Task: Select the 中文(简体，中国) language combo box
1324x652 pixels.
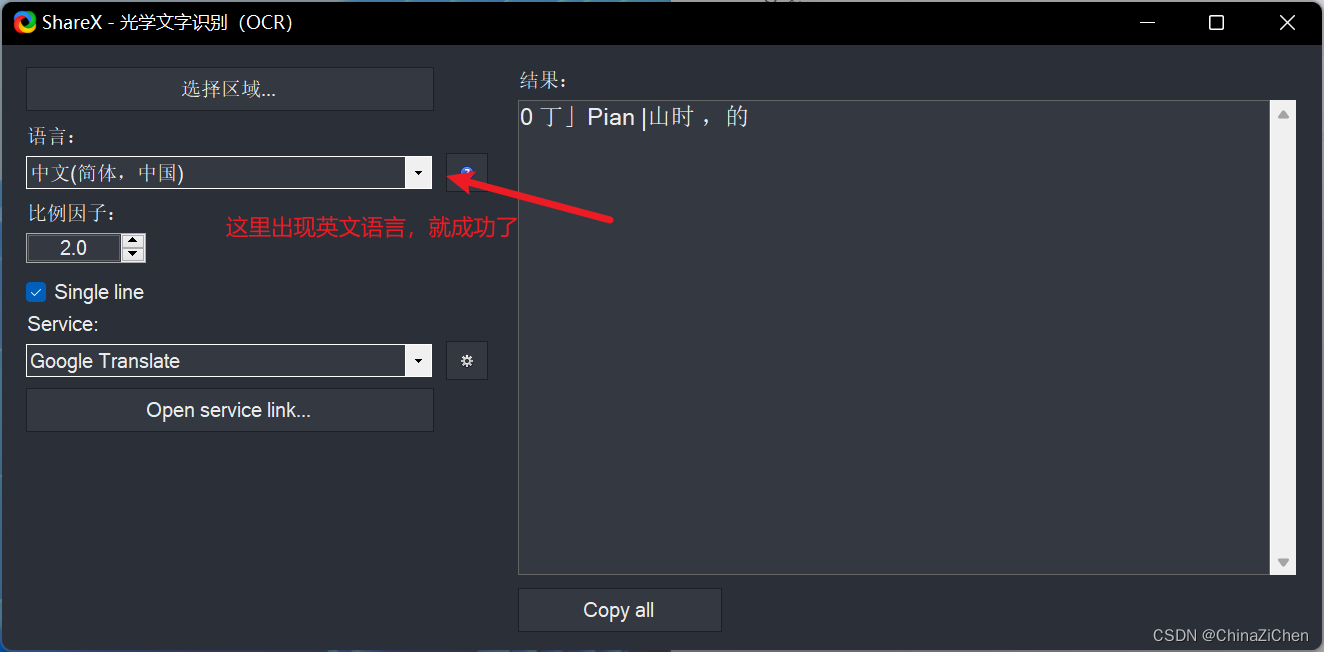Action: [x=229, y=173]
